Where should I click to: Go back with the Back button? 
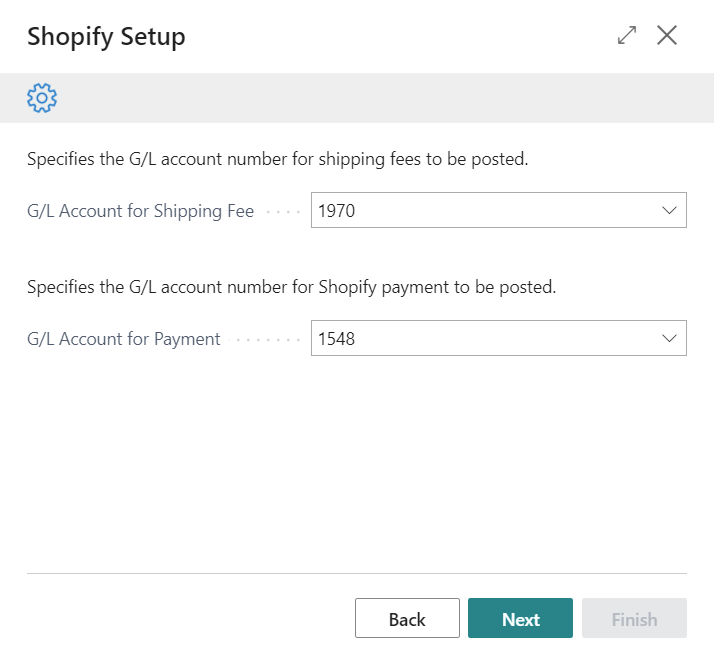(x=407, y=619)
